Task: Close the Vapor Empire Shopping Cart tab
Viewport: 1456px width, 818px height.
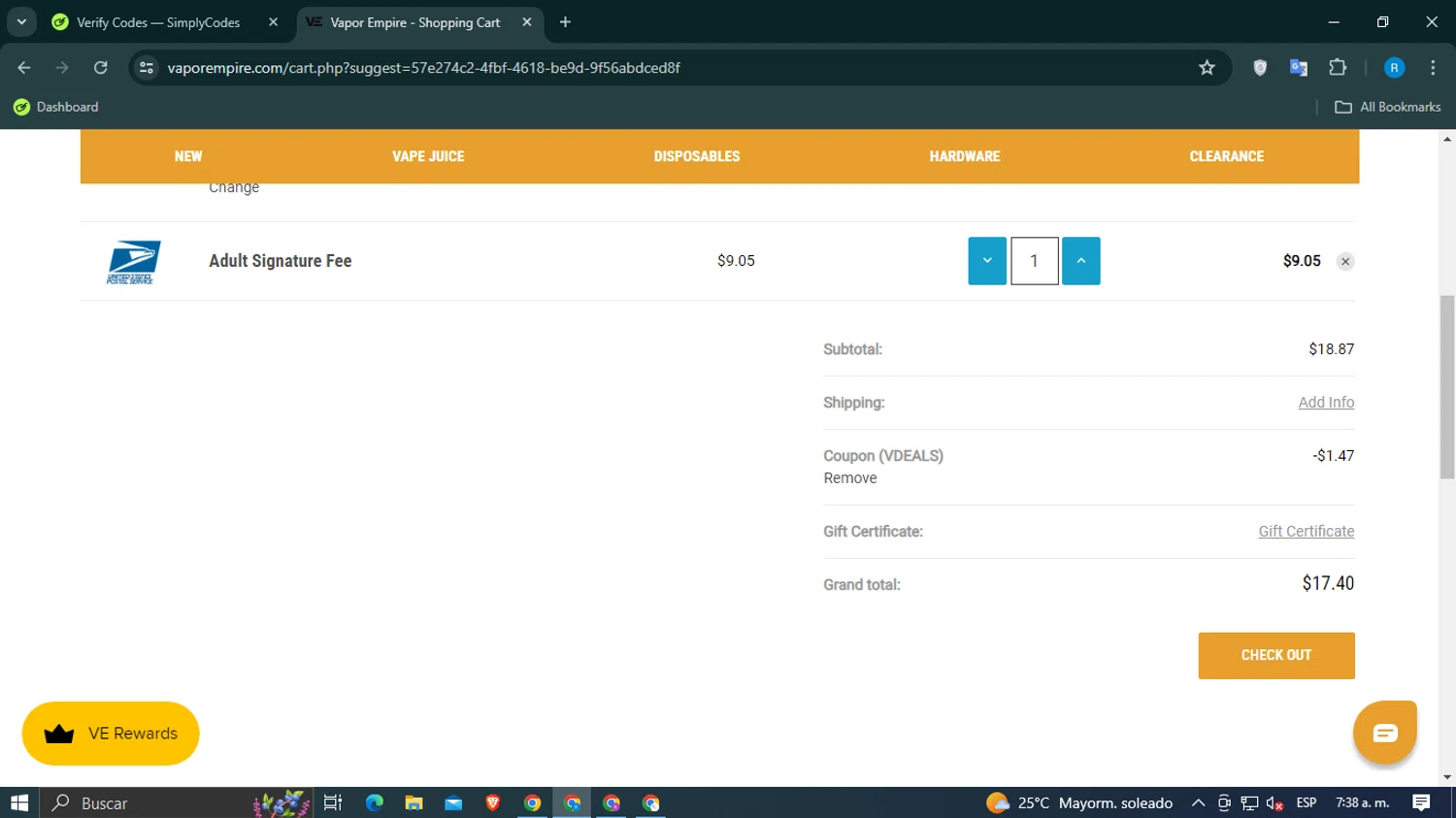Action: [x=527, y=22]
